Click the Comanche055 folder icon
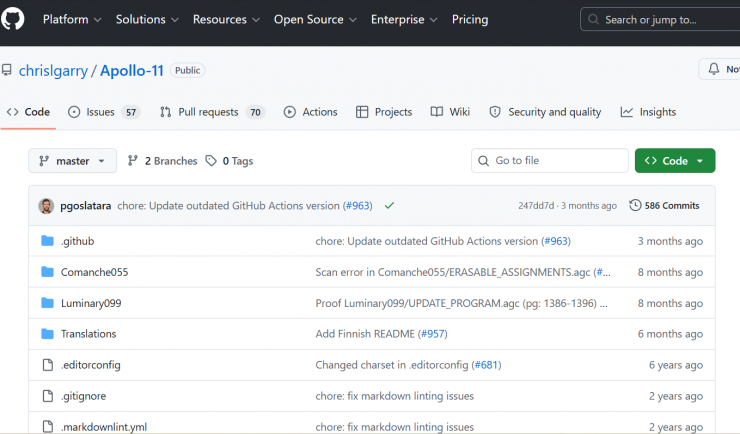This screenshot has height=434, width=740. (47, 272)
